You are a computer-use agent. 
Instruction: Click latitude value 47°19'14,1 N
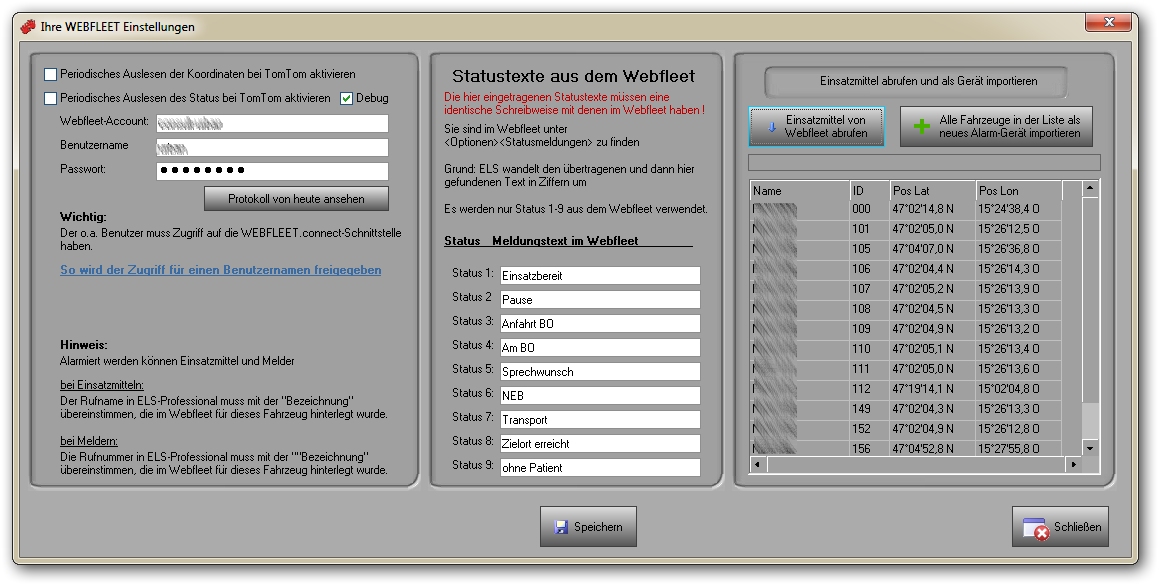point(923,389)
